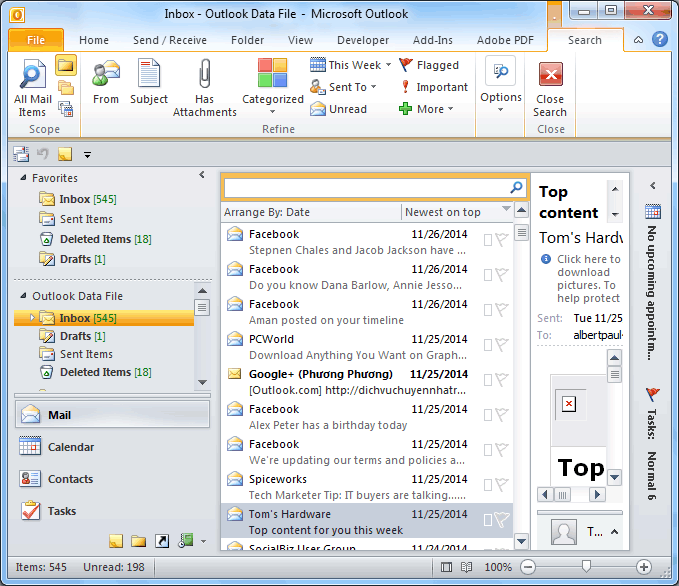This screenshot has width=679, height=586.
Task: Click the zoom slider handle
Action: 586,566
